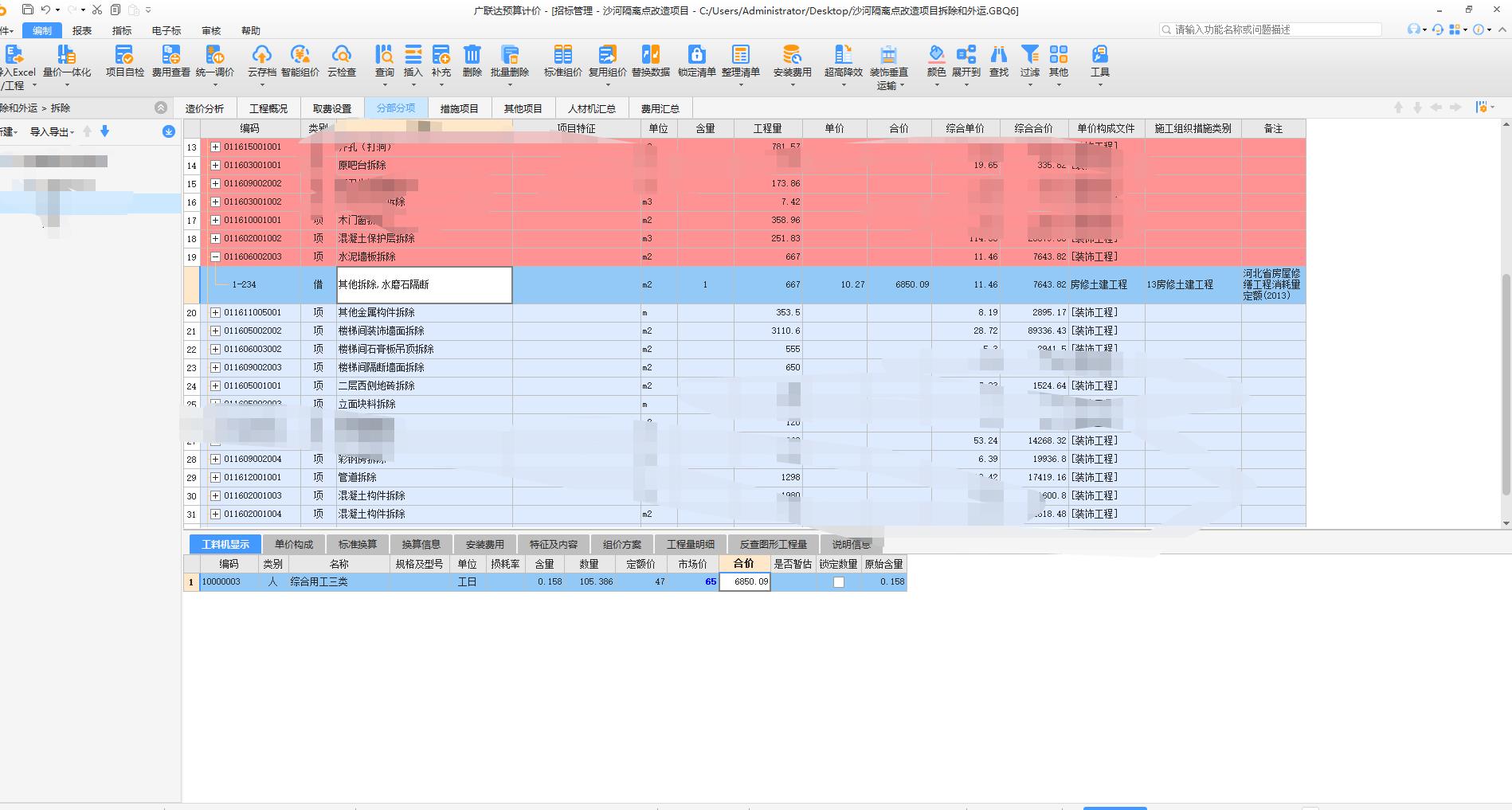The image size is (1512, 810).
Task: Expand row 011611005001 其他金属构件拆除
Action: [x=215, y=312]
